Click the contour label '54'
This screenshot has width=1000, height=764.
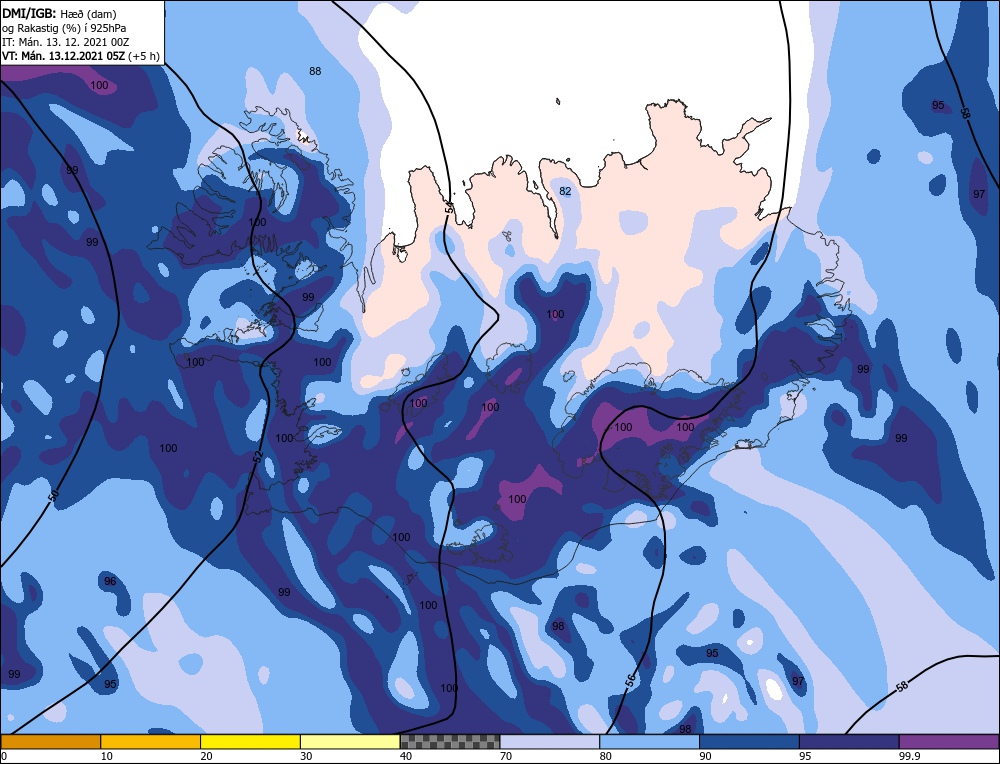[x=449, y=206]
